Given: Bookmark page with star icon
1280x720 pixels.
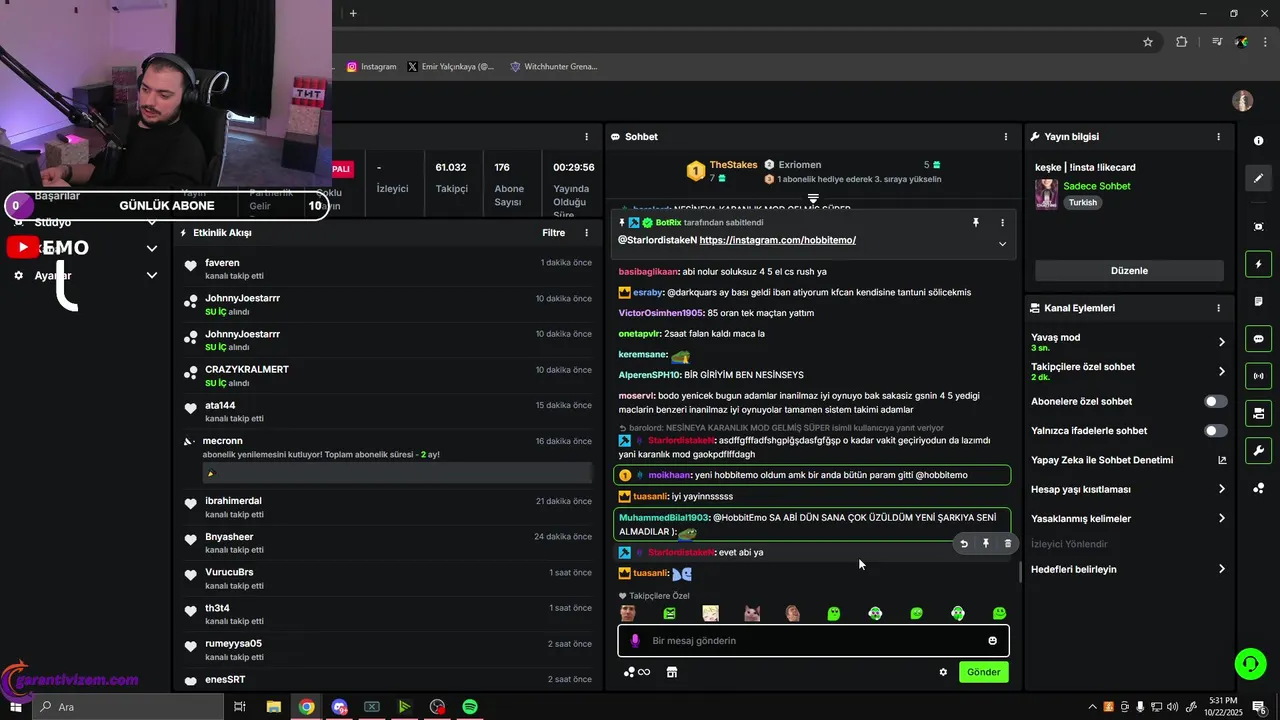Looking at the screenshot, I should coord(1148,42).
